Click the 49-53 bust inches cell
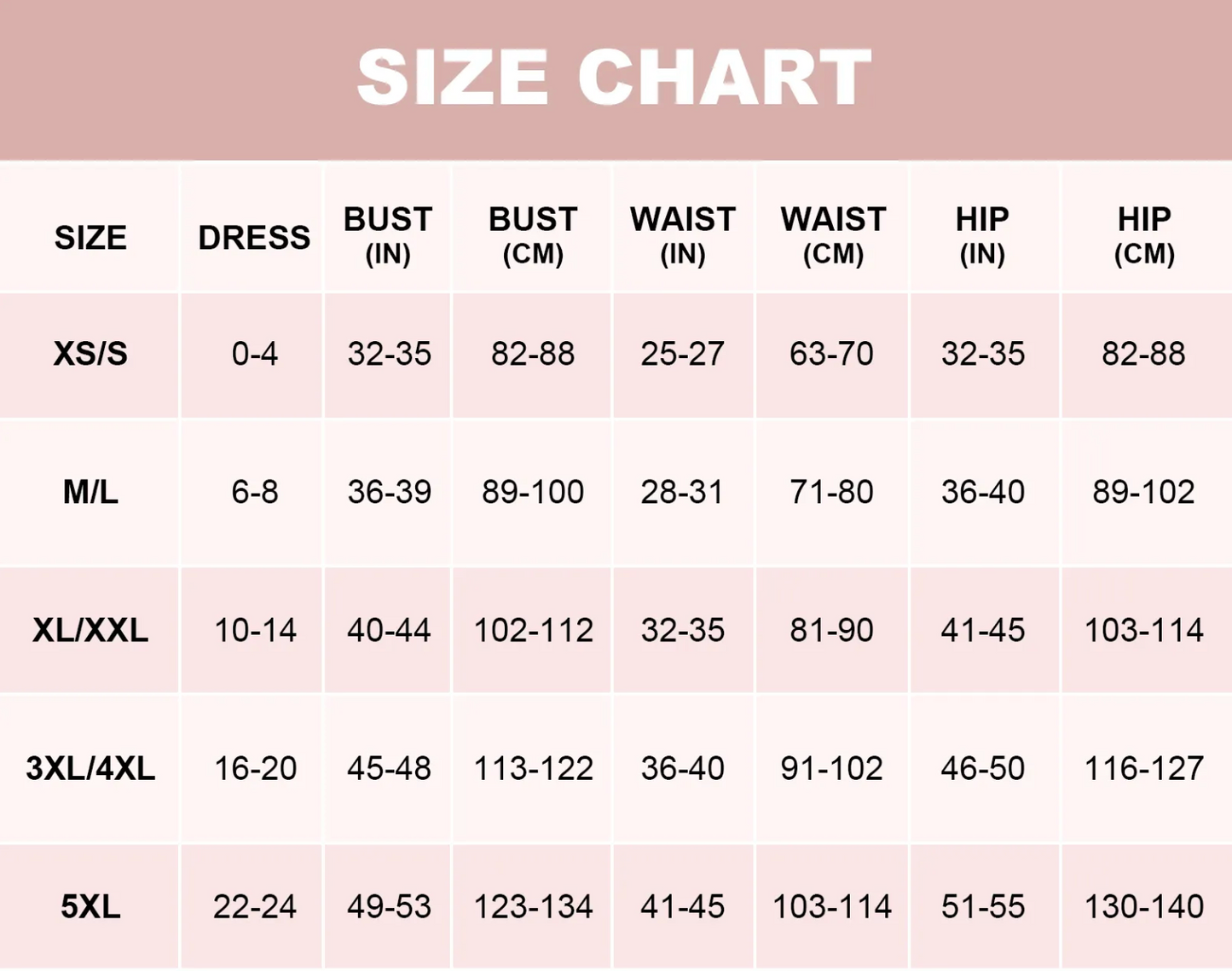Viewport: 1232px width, 971px height. tap(389, 906)
